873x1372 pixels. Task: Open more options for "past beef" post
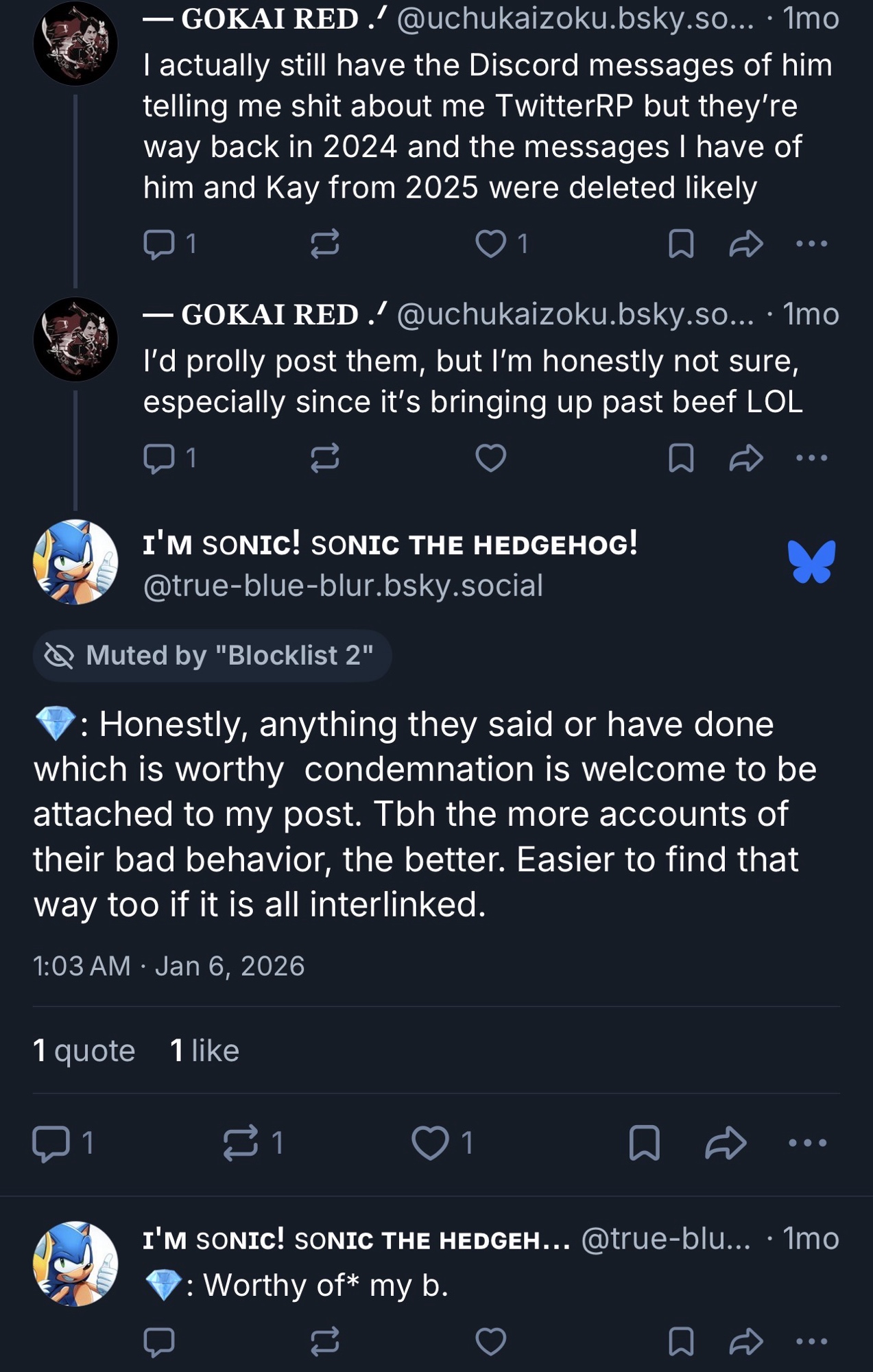point(812,458)
